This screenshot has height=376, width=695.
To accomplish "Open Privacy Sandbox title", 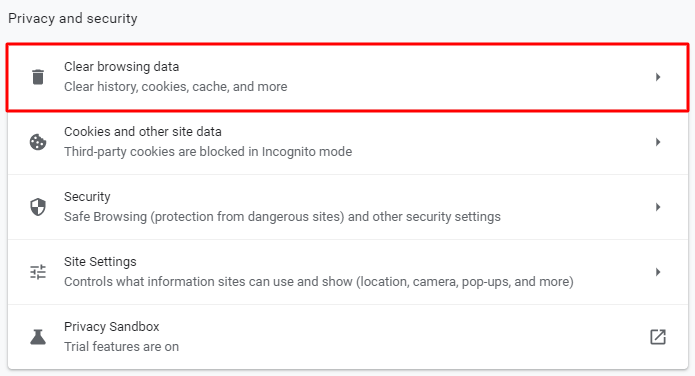I will [x=112, y=327].
